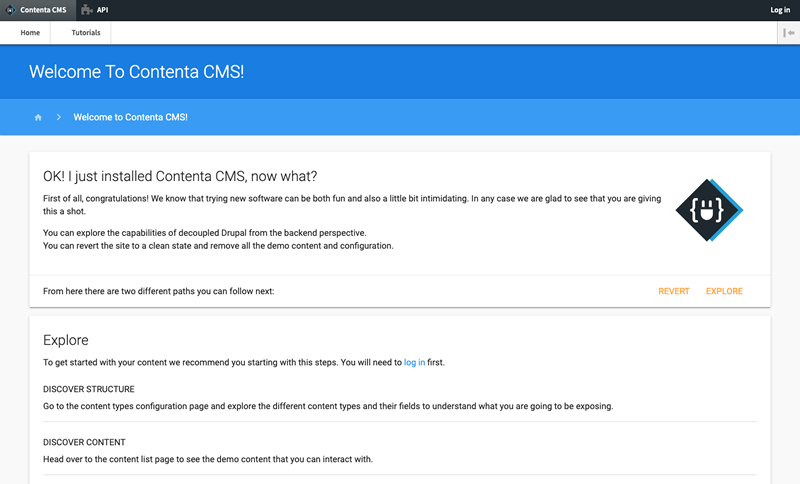Open the API toolbar menu
The height and width of the screenshot is (484, 800).
tap(102, 10)
